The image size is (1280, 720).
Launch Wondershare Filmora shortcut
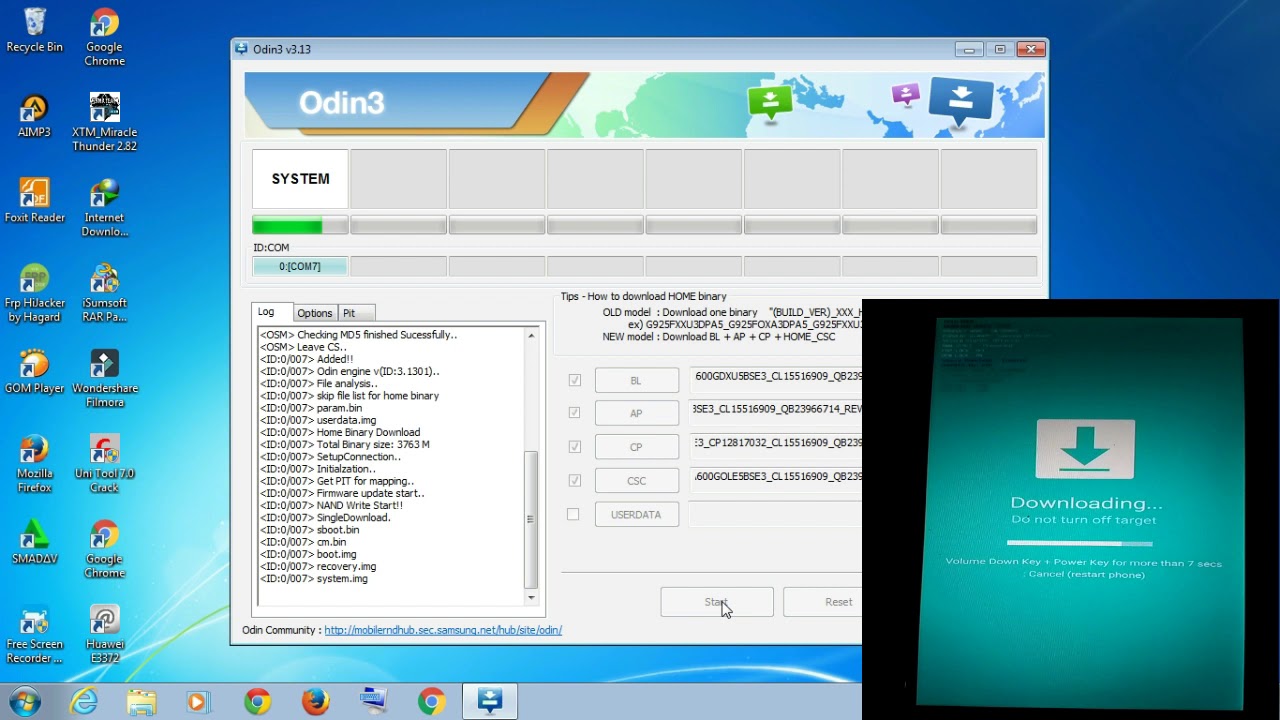[x=104, y=379]
